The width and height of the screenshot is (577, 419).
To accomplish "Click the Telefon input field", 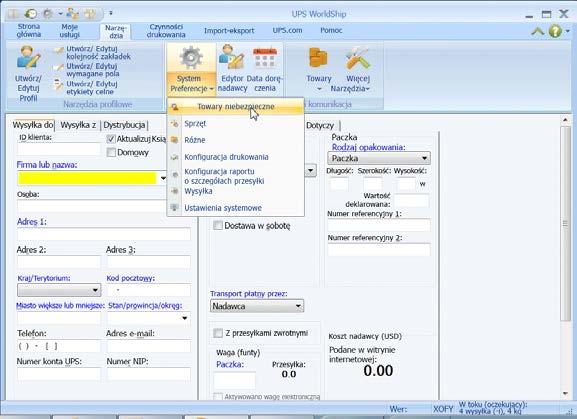I will pyautogui.click(x=59, y=346).
